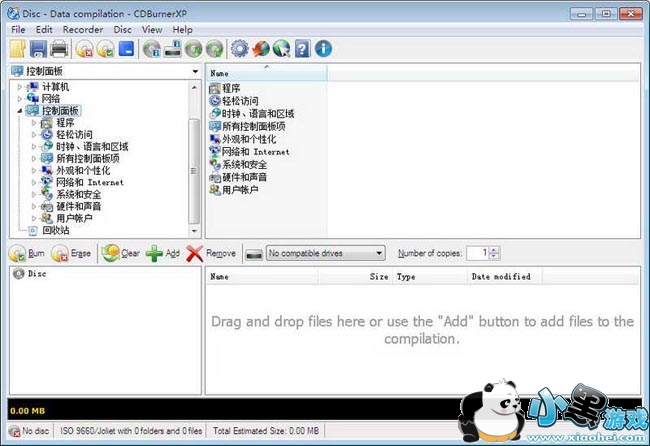650x446 pixels.
Task: Sort compilation by Size column header
Action: (x=355, y=277)
